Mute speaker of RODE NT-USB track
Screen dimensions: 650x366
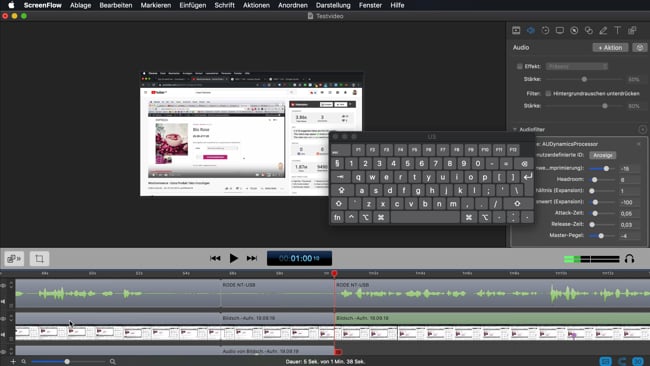pyautogui.click(x=3, y=301)
